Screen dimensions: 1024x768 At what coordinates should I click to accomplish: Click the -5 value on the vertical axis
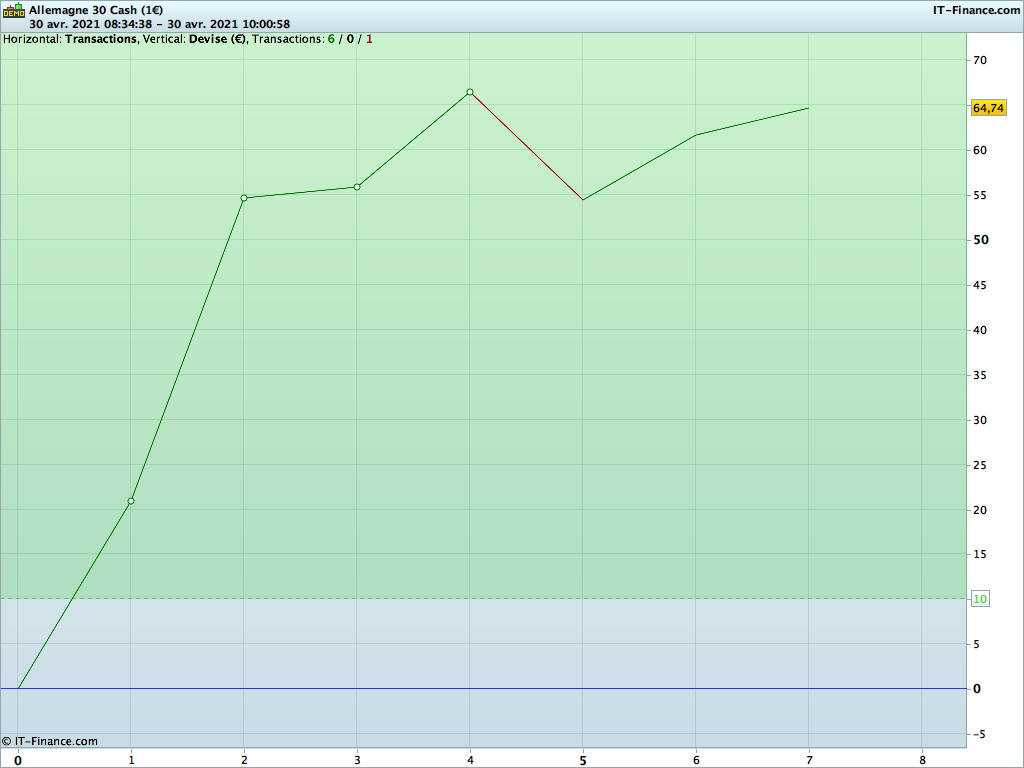(979, 734)
